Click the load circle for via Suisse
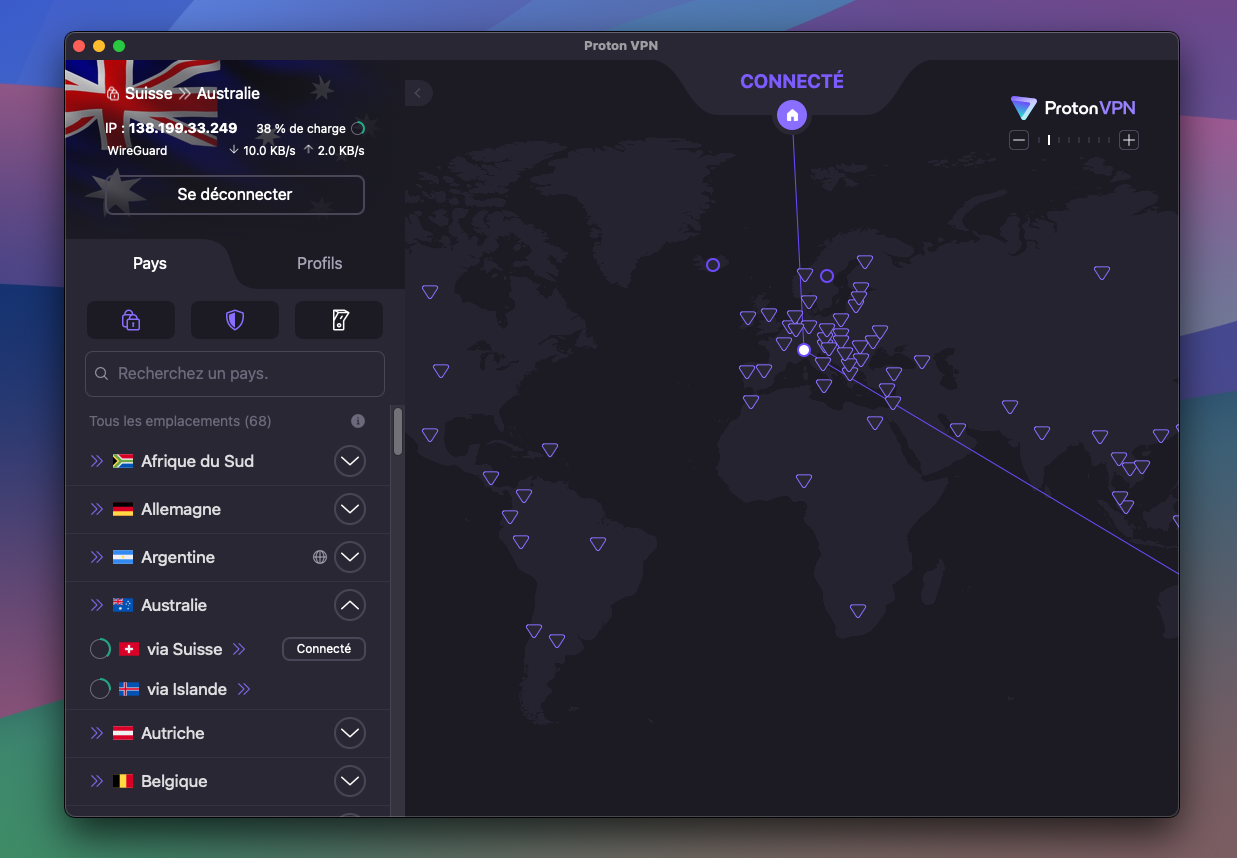This screenshot has height=858, width=1237. pyautogui.click(x=100, y=649)
